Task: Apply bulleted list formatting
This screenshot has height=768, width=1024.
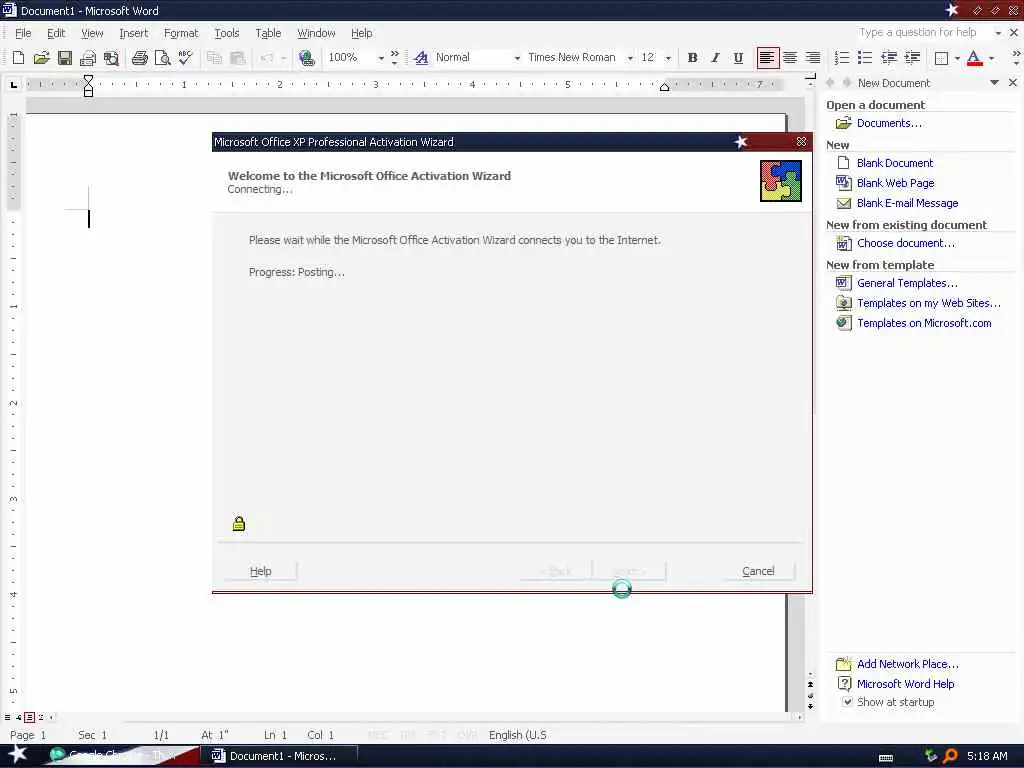Action: 865,57
